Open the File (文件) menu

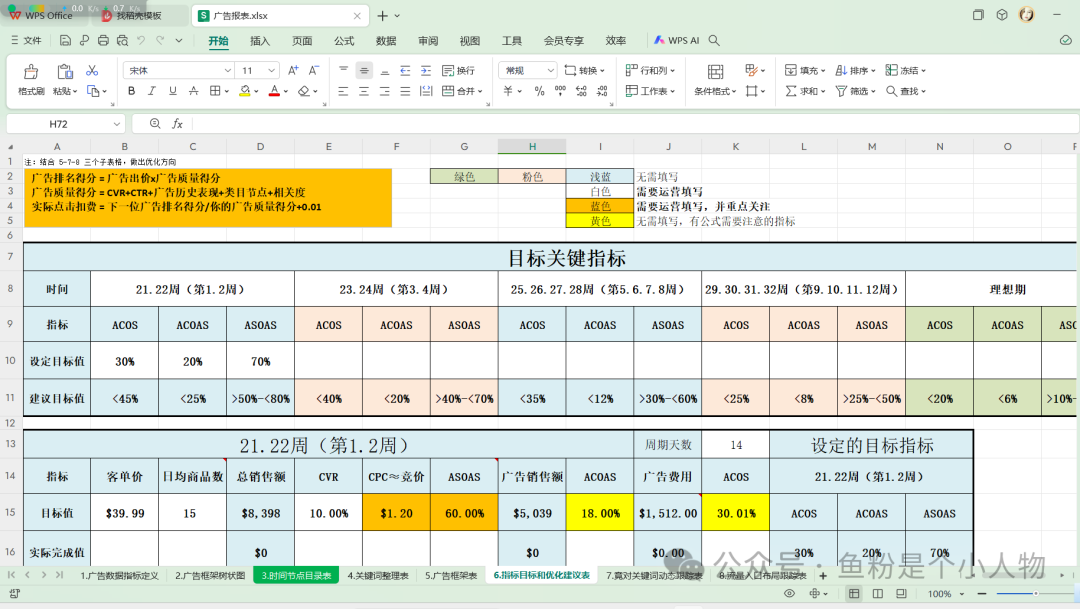(26, 41)
